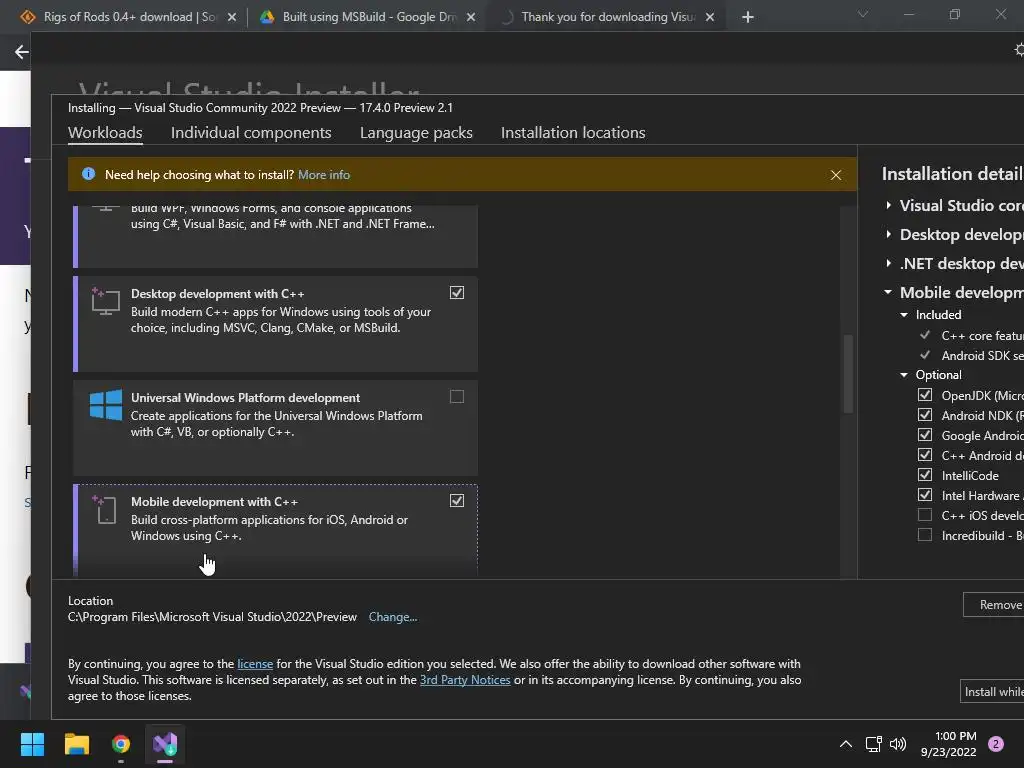The width and height of the screenshot is (1024, 768).
Task: Toggle C++ Android development checkbox
Action: [x=925, y=455]
